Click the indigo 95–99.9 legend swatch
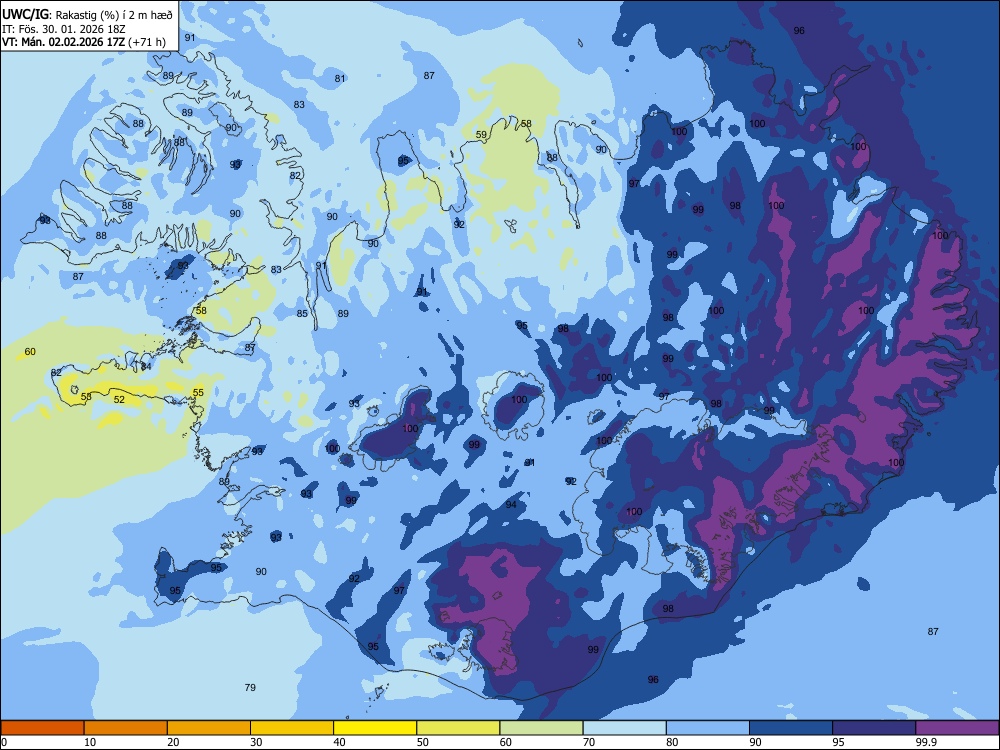The image size is (1000, 750). pos(874,728)
